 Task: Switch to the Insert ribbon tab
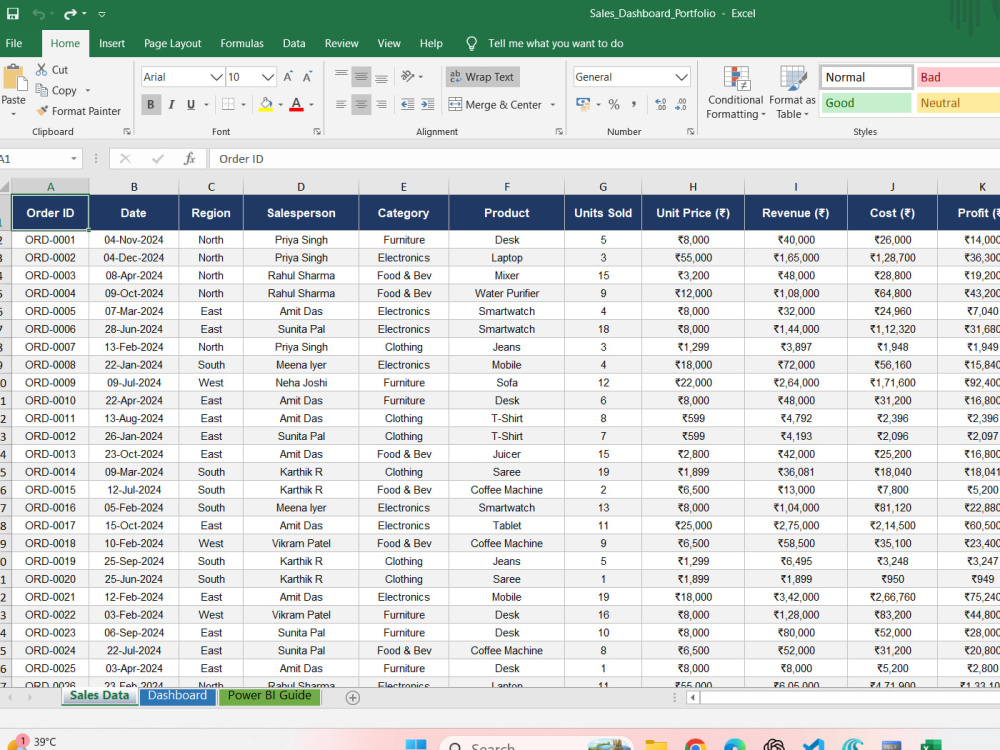click(x=112, y=43)
